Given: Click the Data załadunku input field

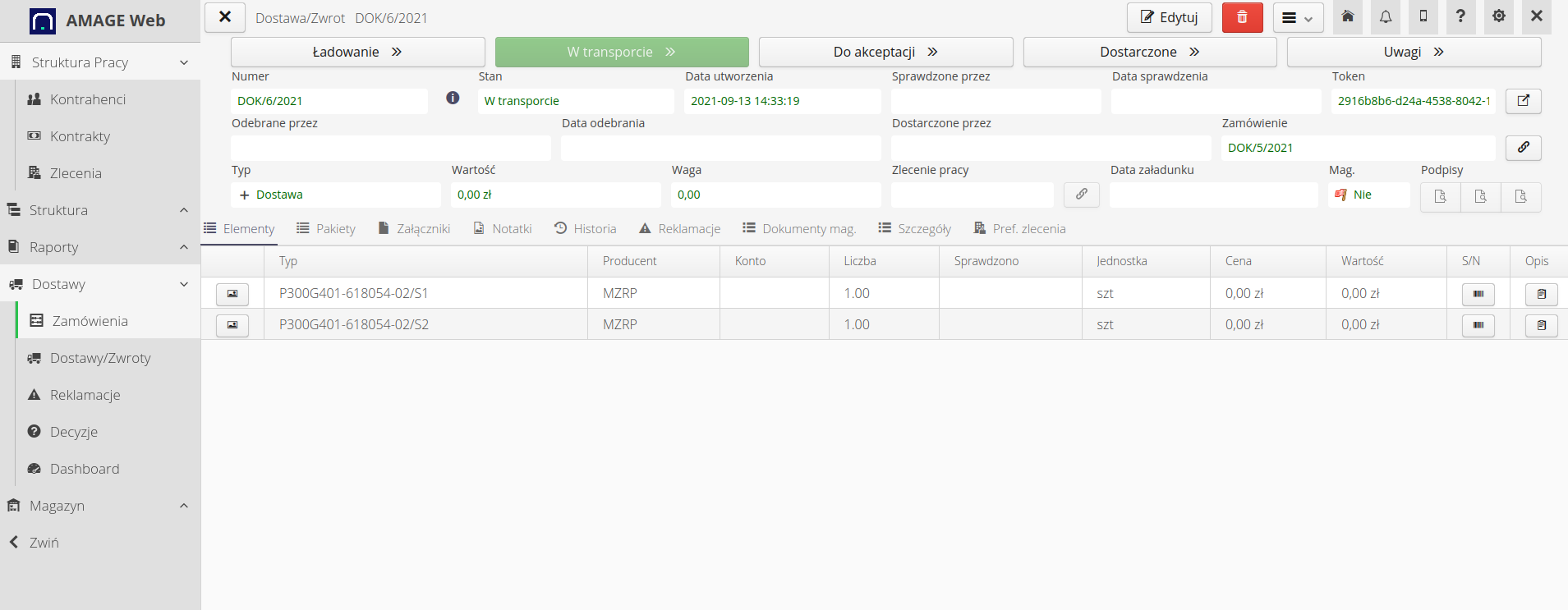Looking at the screenshot, I should tap(1213, 195).
